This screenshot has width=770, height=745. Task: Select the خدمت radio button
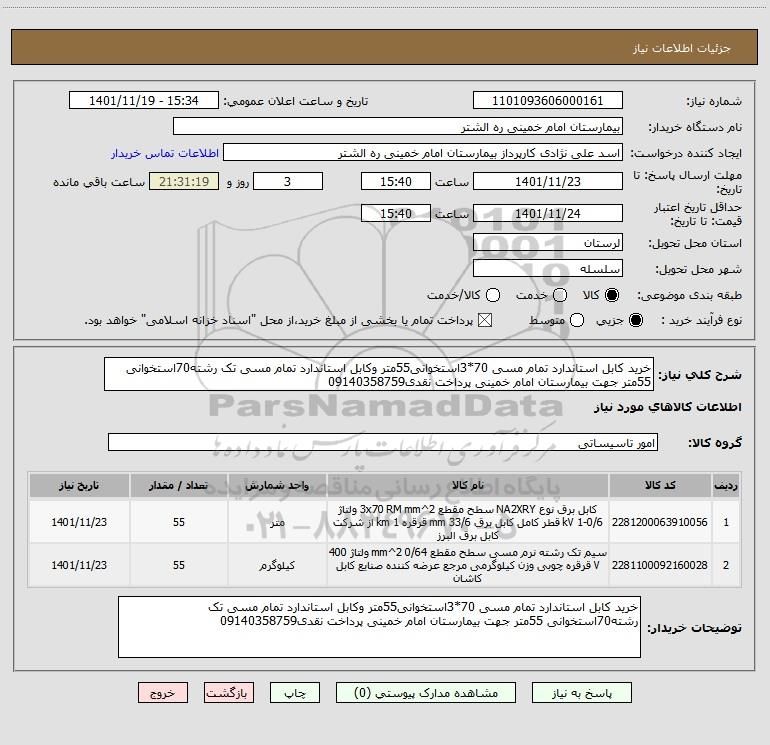[x=560, y=295]
